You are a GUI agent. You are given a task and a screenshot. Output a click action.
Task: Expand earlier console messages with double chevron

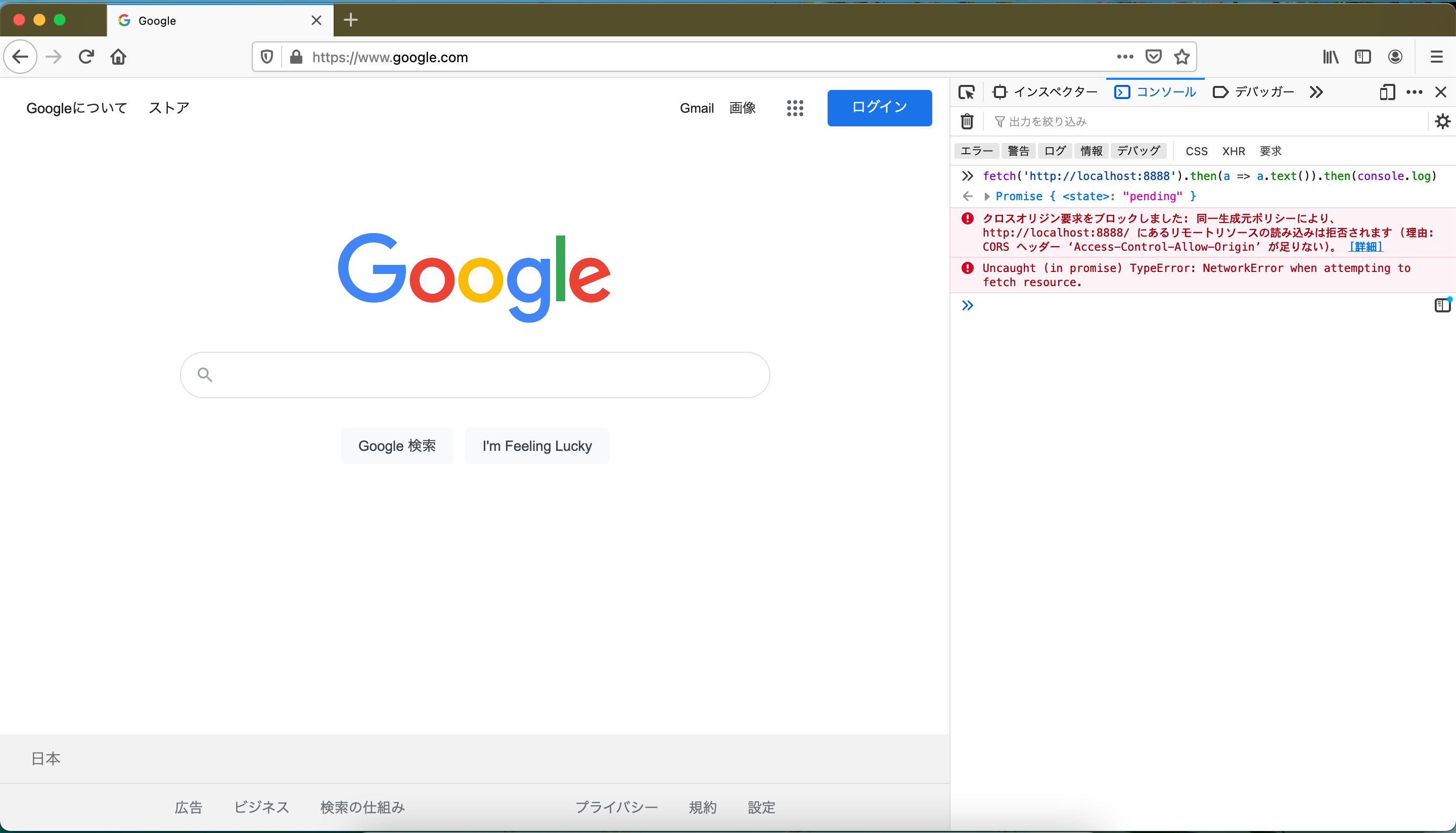968,305
